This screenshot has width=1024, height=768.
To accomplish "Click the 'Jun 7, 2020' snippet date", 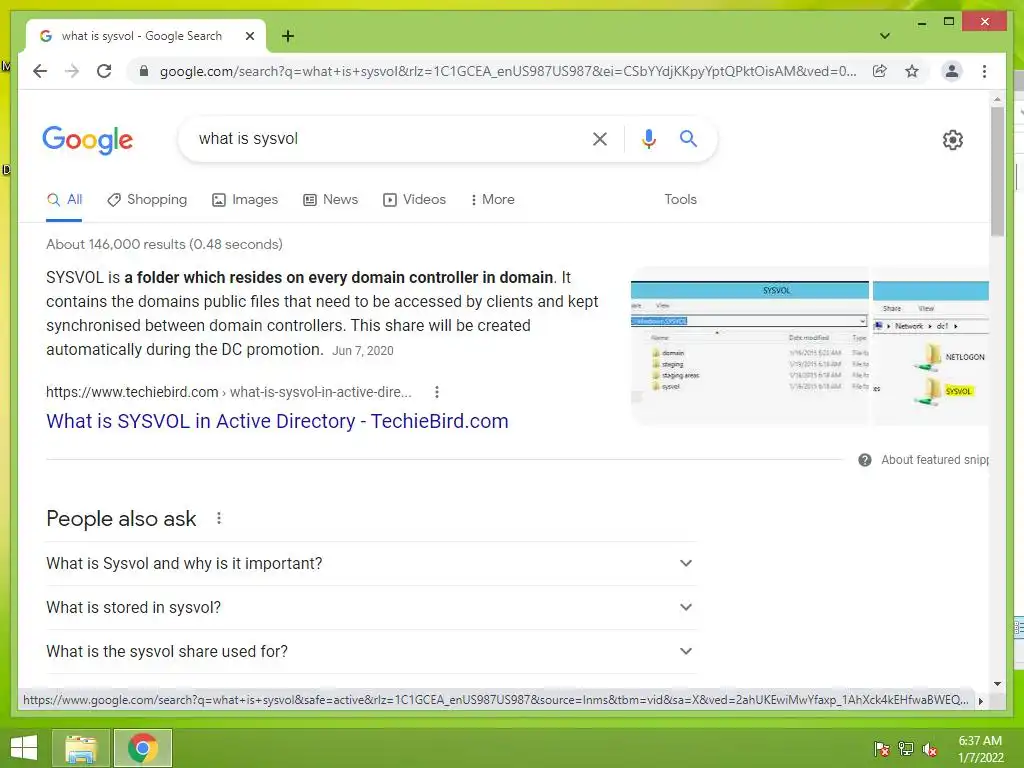I will (x=363, y=351).
